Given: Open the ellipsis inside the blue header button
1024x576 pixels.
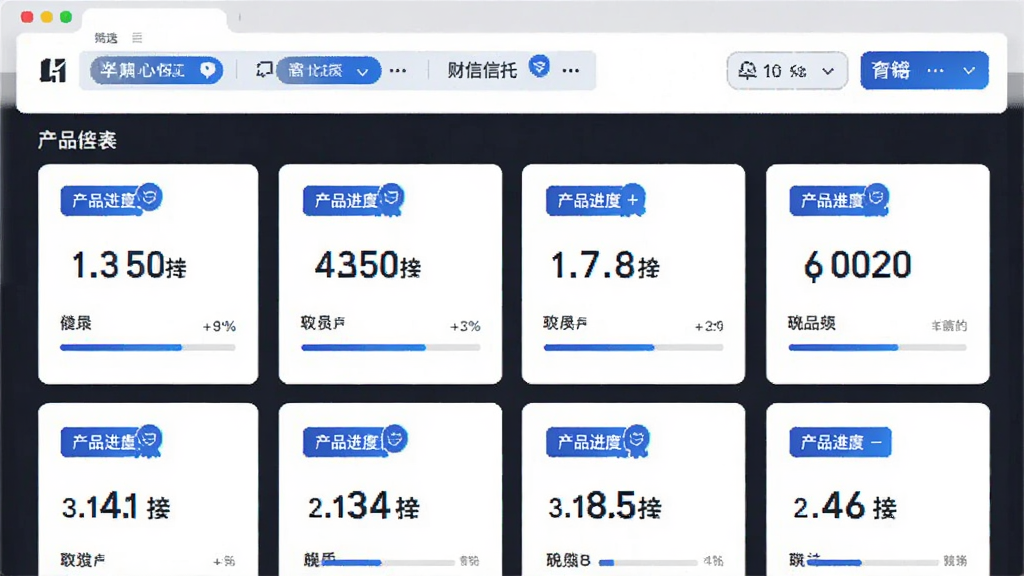Looking at the screenshot, I should (935, 71).
